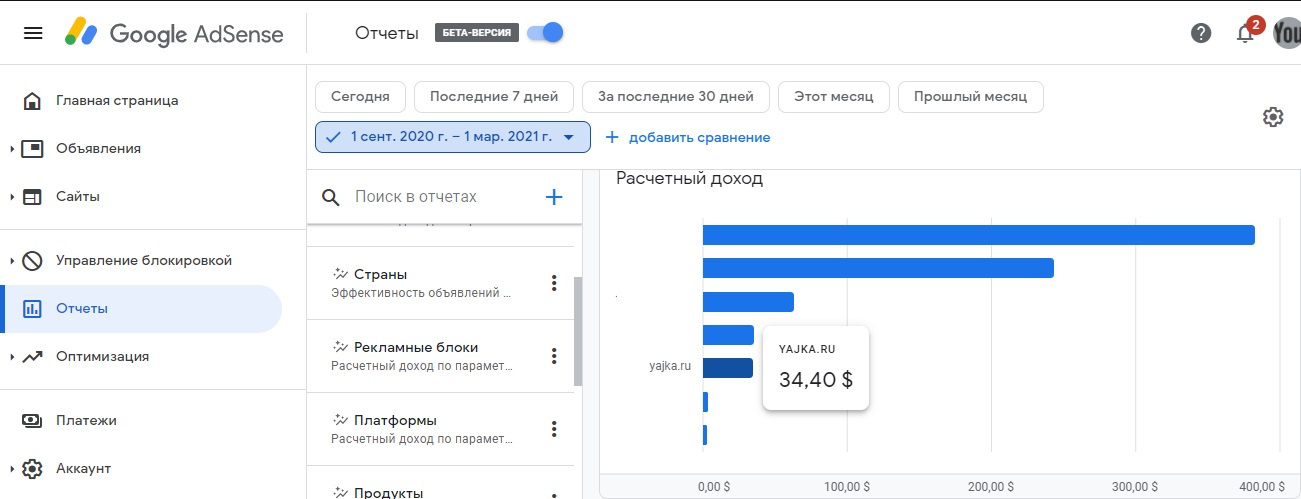Open the date range dropdown
Image resolution: width=1301 pixels, height=499 pixels.
point(453,137)
